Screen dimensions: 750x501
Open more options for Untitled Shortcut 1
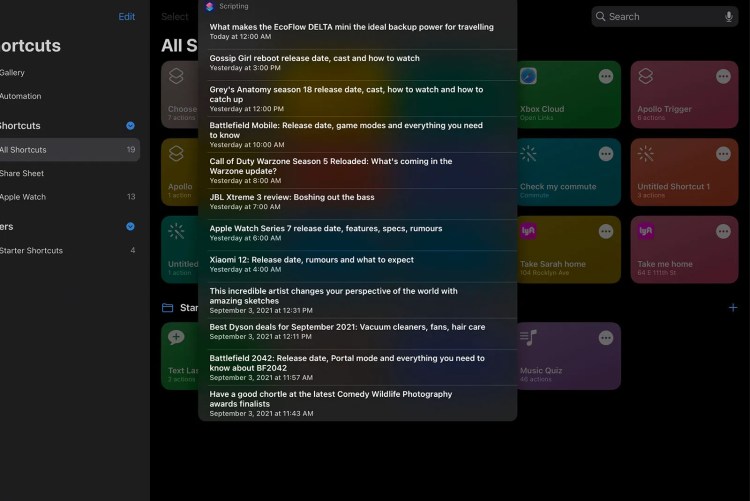click(x=723, y=154)
